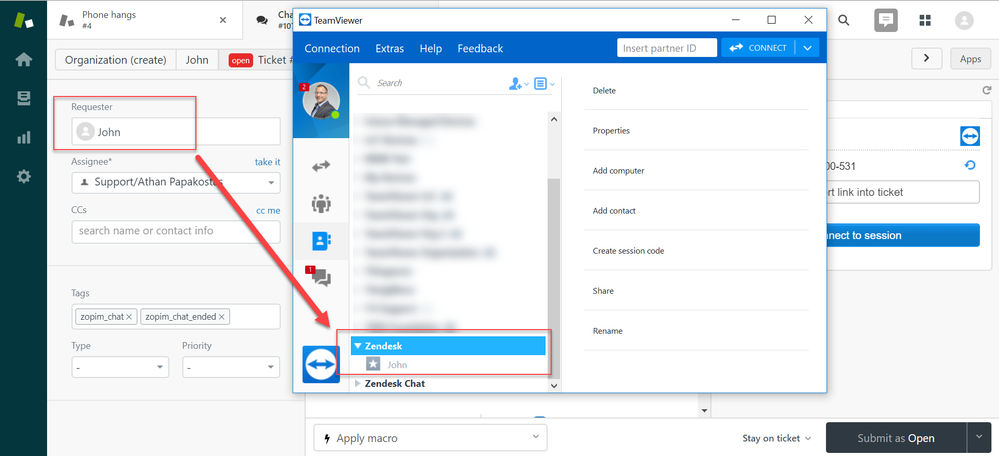Screen dimensions: 999x456
Task: Open the Assignee dropdown
Action: pos(176,182)
